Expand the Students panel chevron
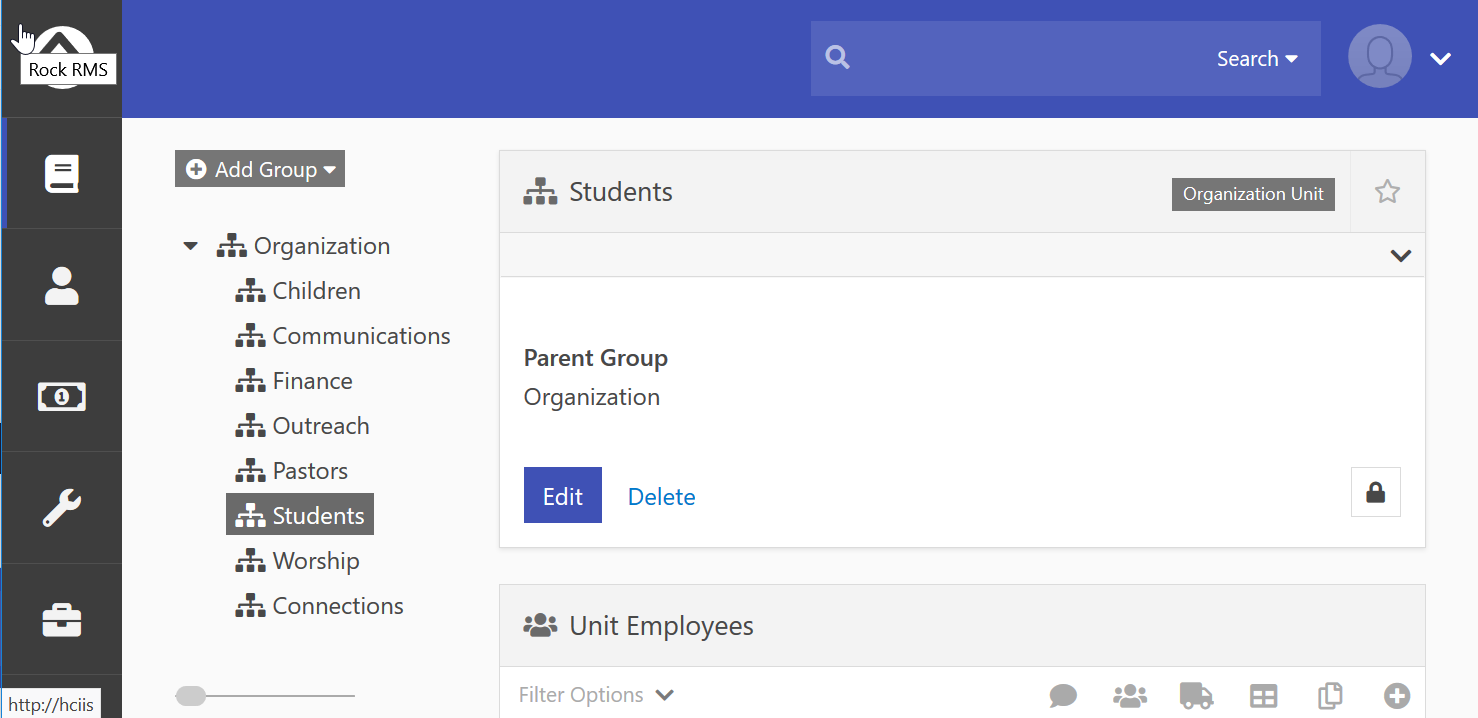The height and width of the screenshot is (718, 1478). click(x=1400, y=256)
